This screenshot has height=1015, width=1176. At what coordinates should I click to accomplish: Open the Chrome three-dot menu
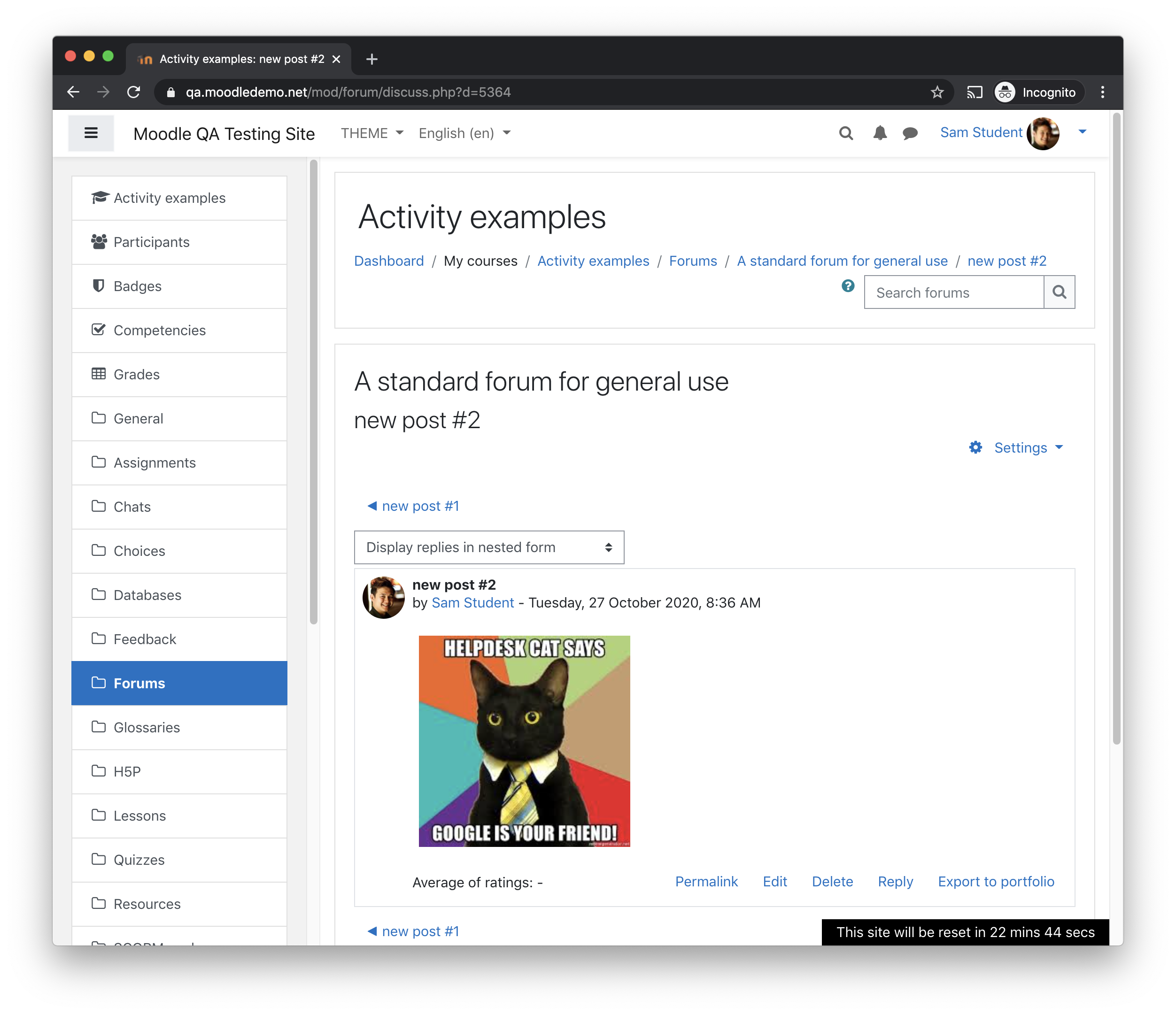coord(1102,92)
